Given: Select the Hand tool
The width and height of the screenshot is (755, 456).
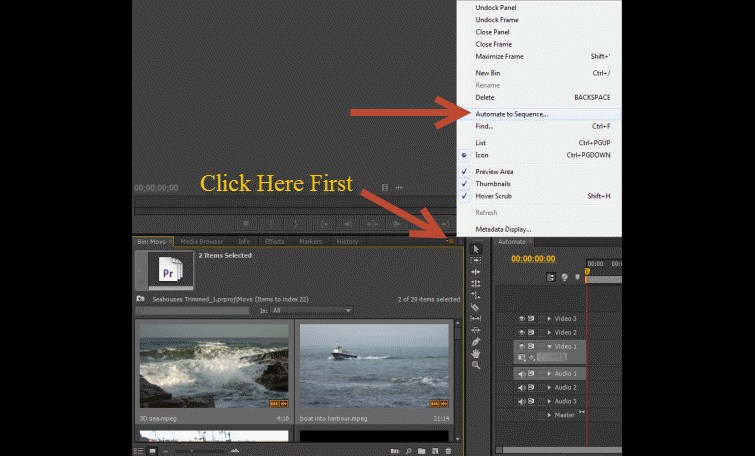Looking at the screenshot, I should 476,353.
